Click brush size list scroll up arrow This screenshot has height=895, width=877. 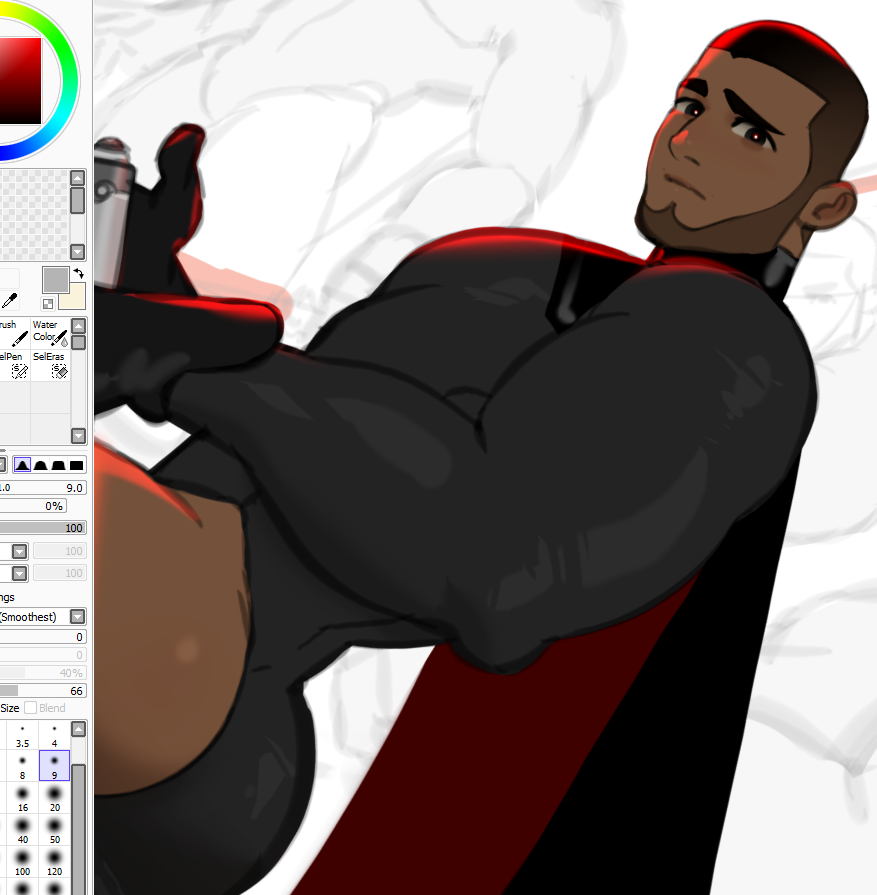79,729
